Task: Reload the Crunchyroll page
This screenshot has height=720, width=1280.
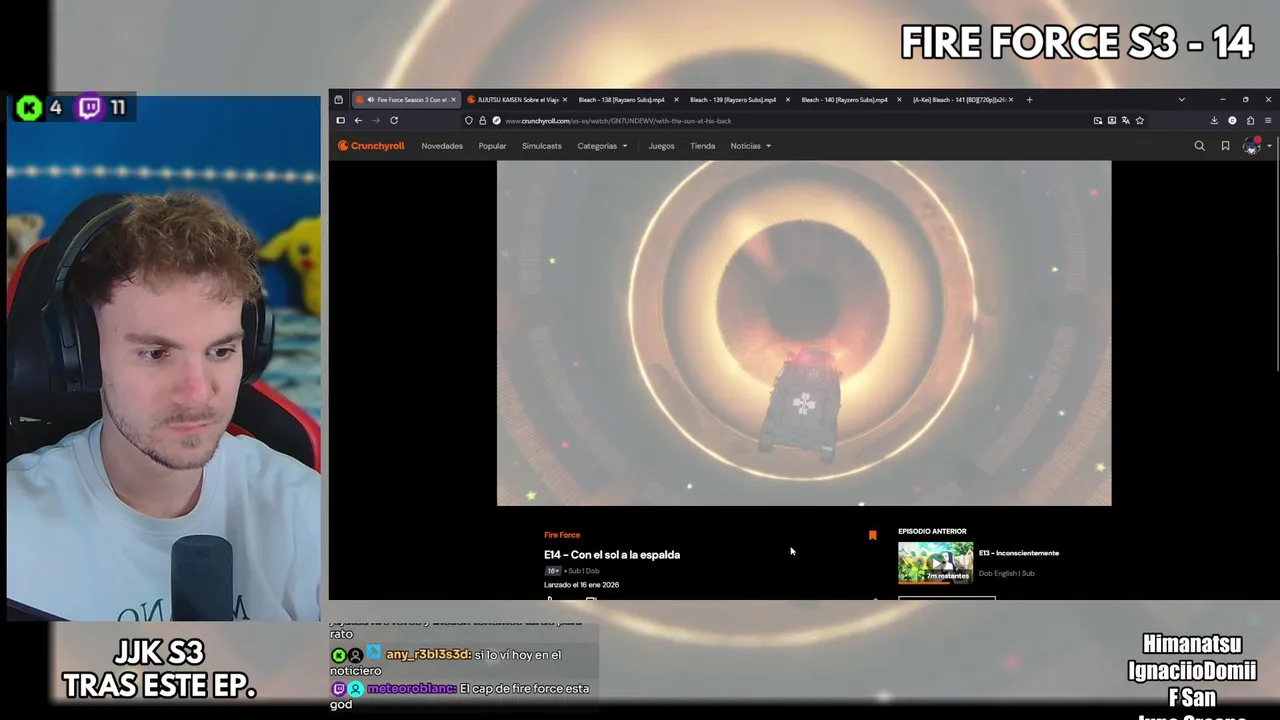Action: (x=394, y=120)
